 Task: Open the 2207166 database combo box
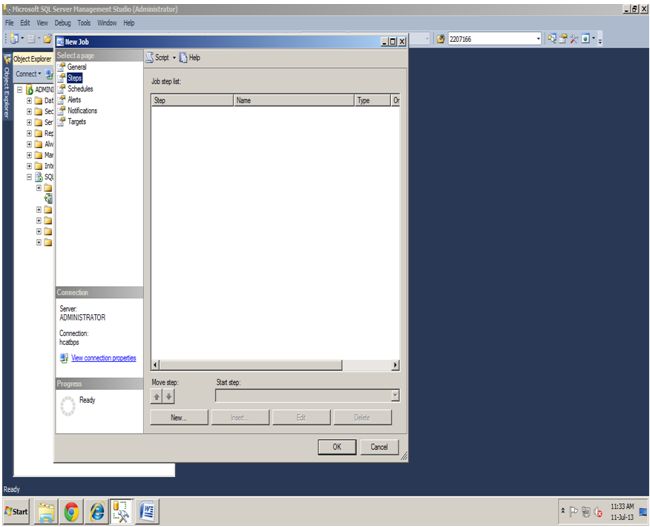(x=538, y=39)
